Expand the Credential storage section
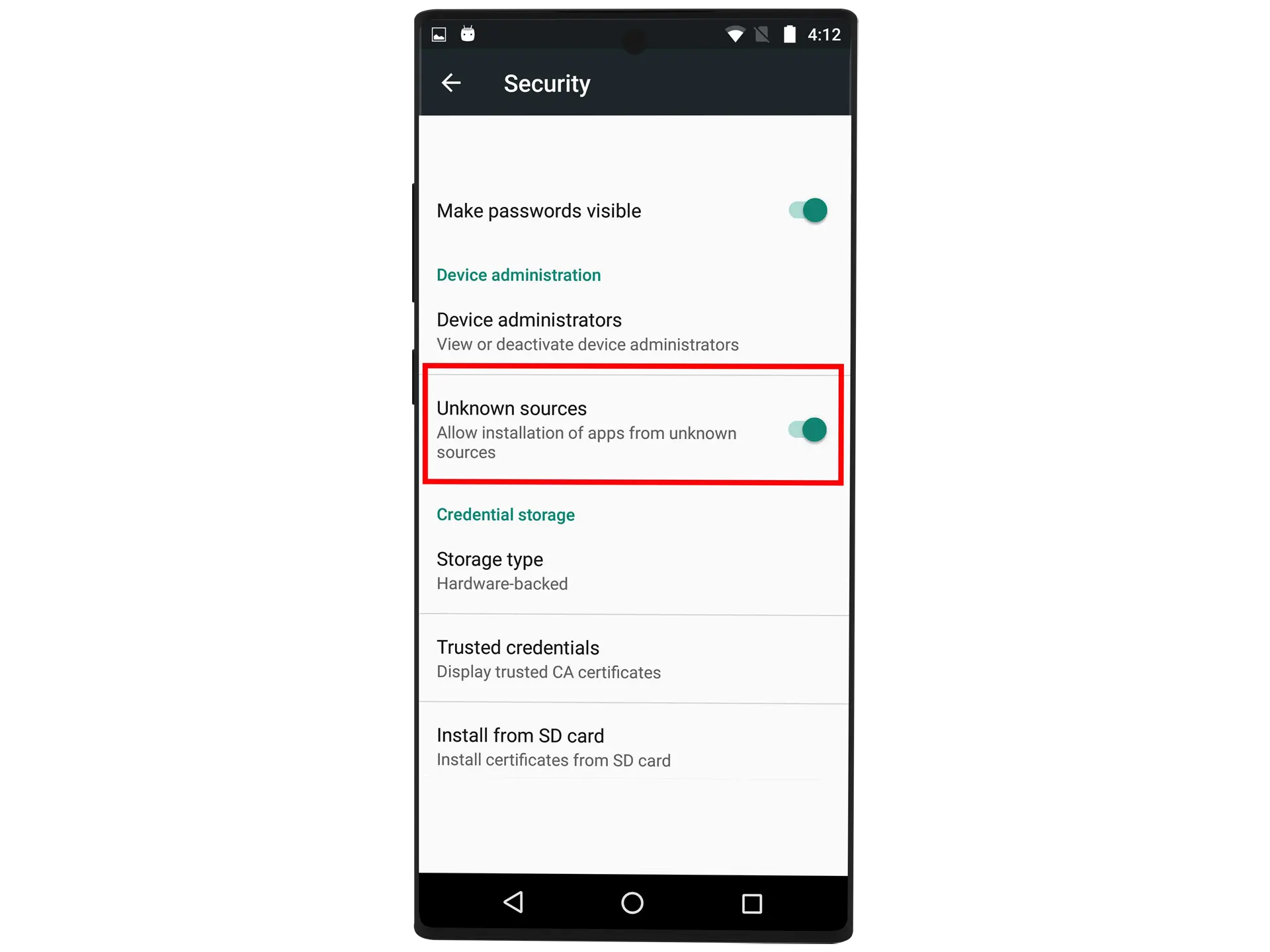Image resolution: width=1270 pixels, height=952 pixels. [506, 514]
